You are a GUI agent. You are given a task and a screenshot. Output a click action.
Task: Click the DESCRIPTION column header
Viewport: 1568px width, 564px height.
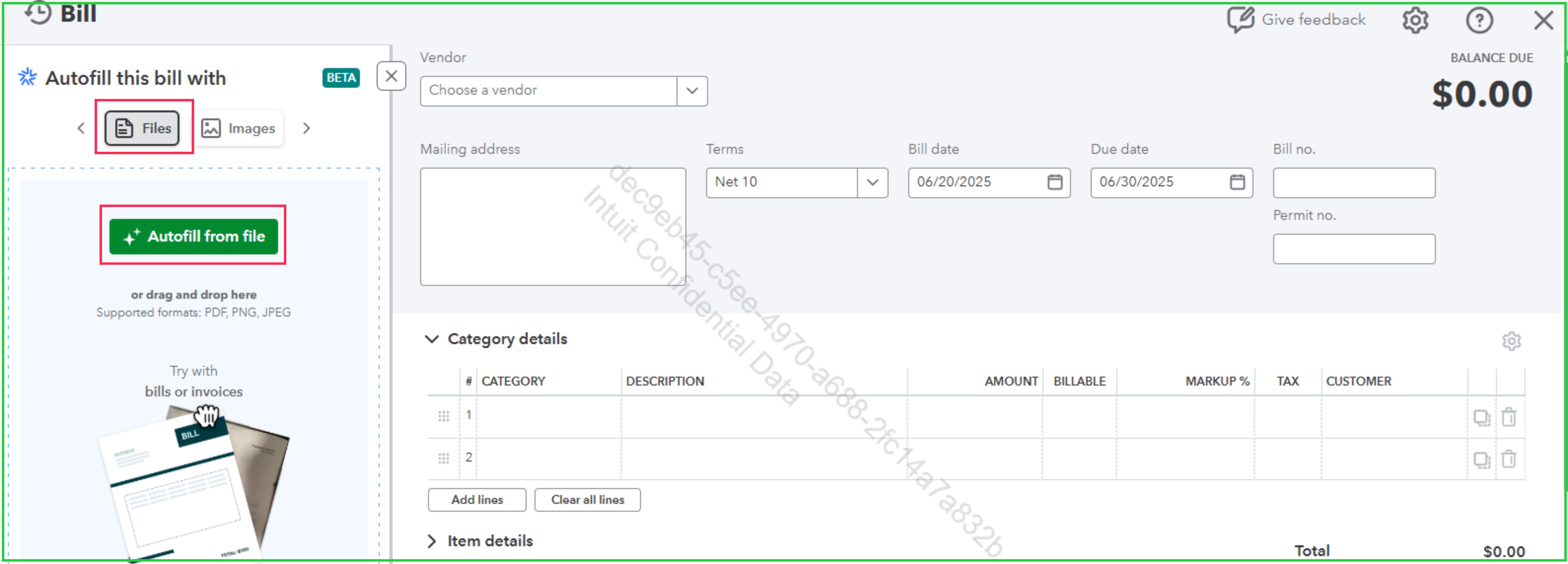665,382
